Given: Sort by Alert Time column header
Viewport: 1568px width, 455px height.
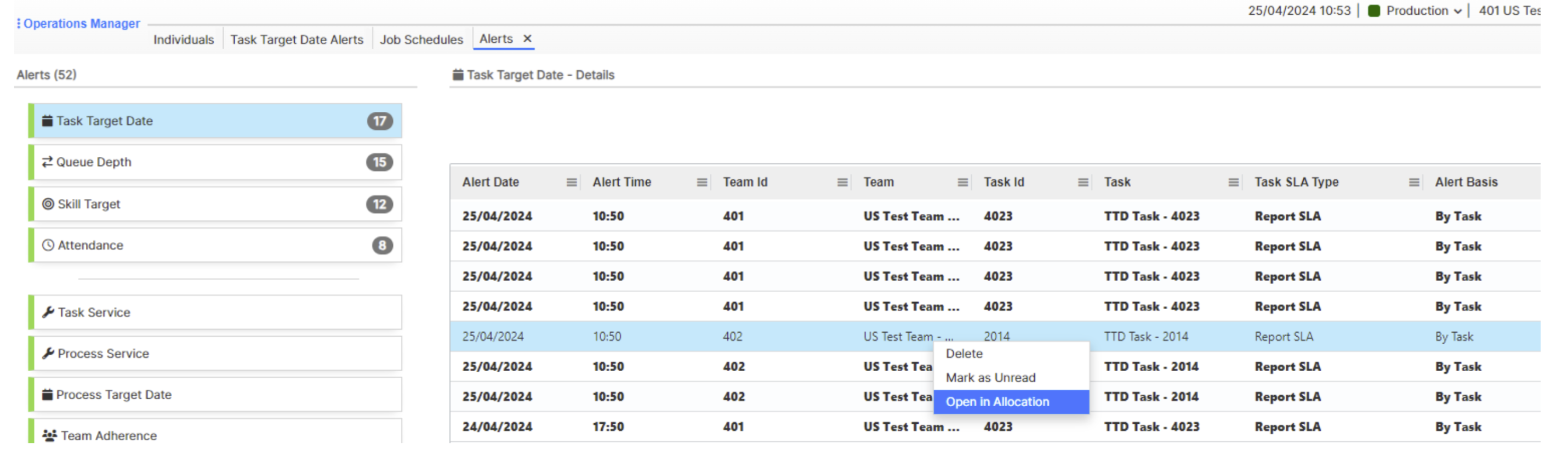Looking at the screenshot, I should tap(622, 182).
